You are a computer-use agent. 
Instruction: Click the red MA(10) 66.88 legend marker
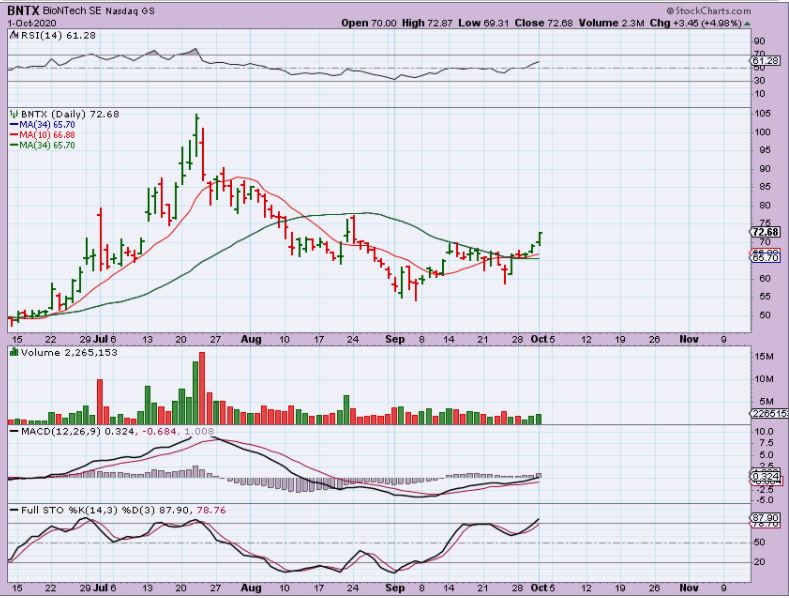tap(13, 135)
